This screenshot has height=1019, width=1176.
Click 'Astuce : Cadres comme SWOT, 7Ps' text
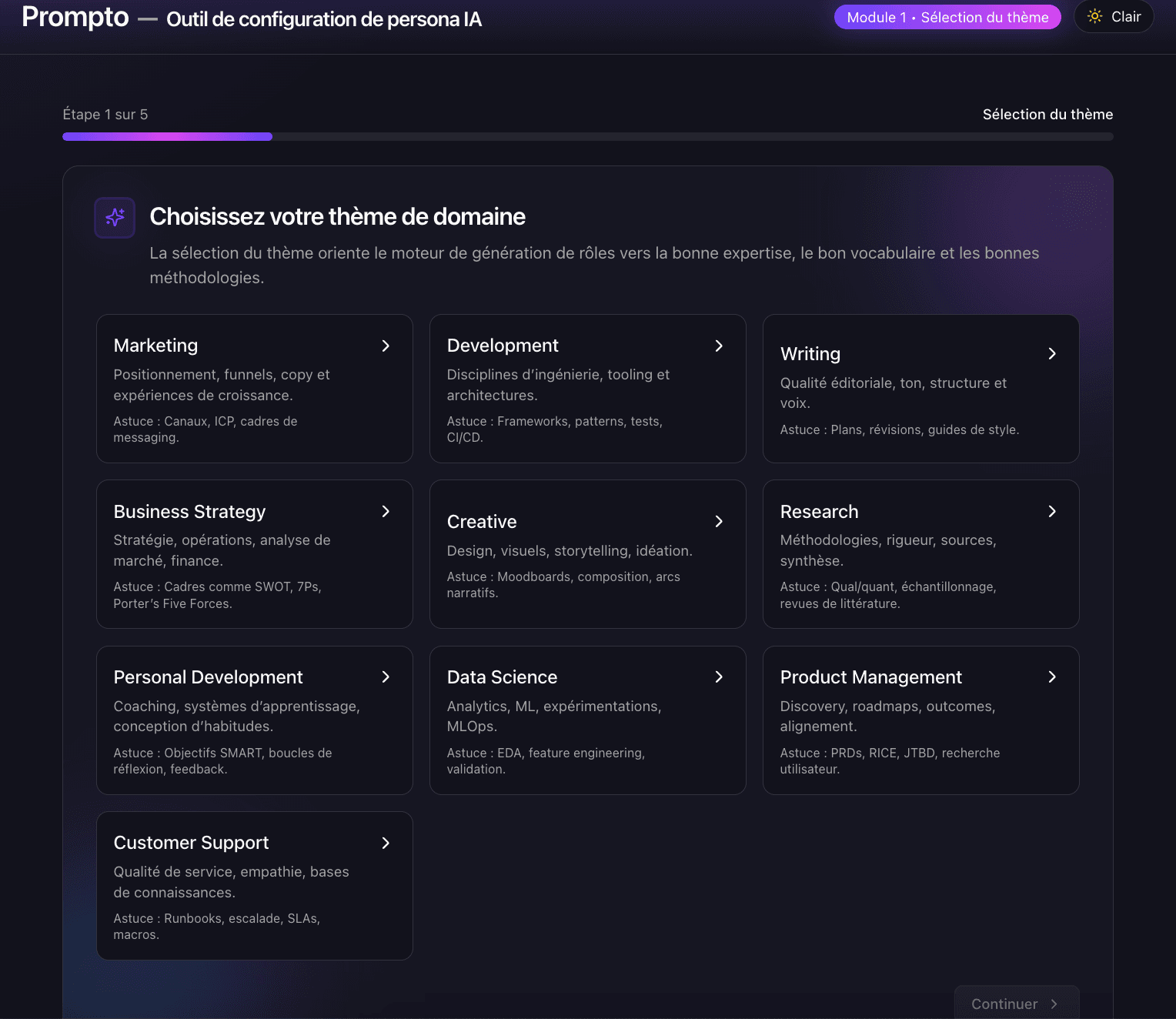pos(218,595)
